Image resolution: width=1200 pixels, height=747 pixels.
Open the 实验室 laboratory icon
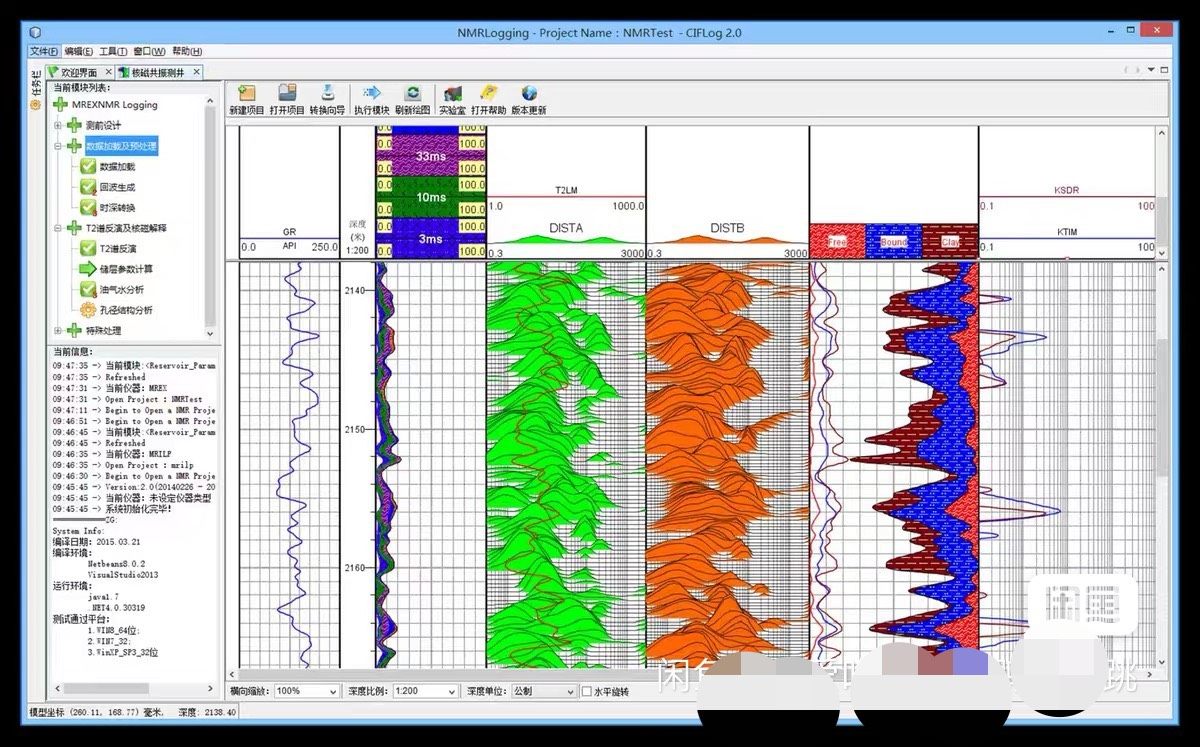[452, 94]
